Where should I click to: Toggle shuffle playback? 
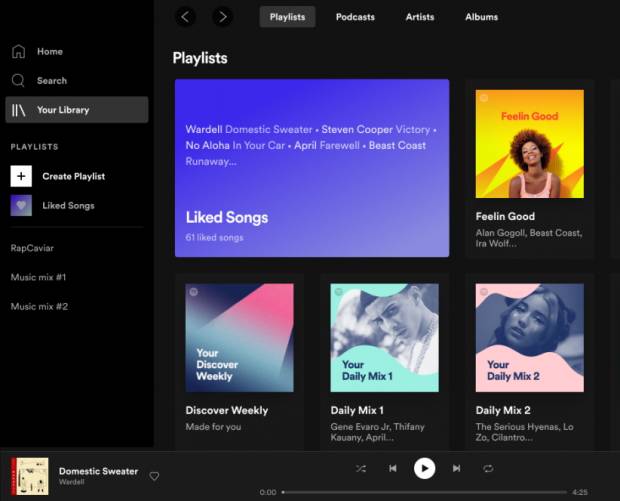point(361,469)
